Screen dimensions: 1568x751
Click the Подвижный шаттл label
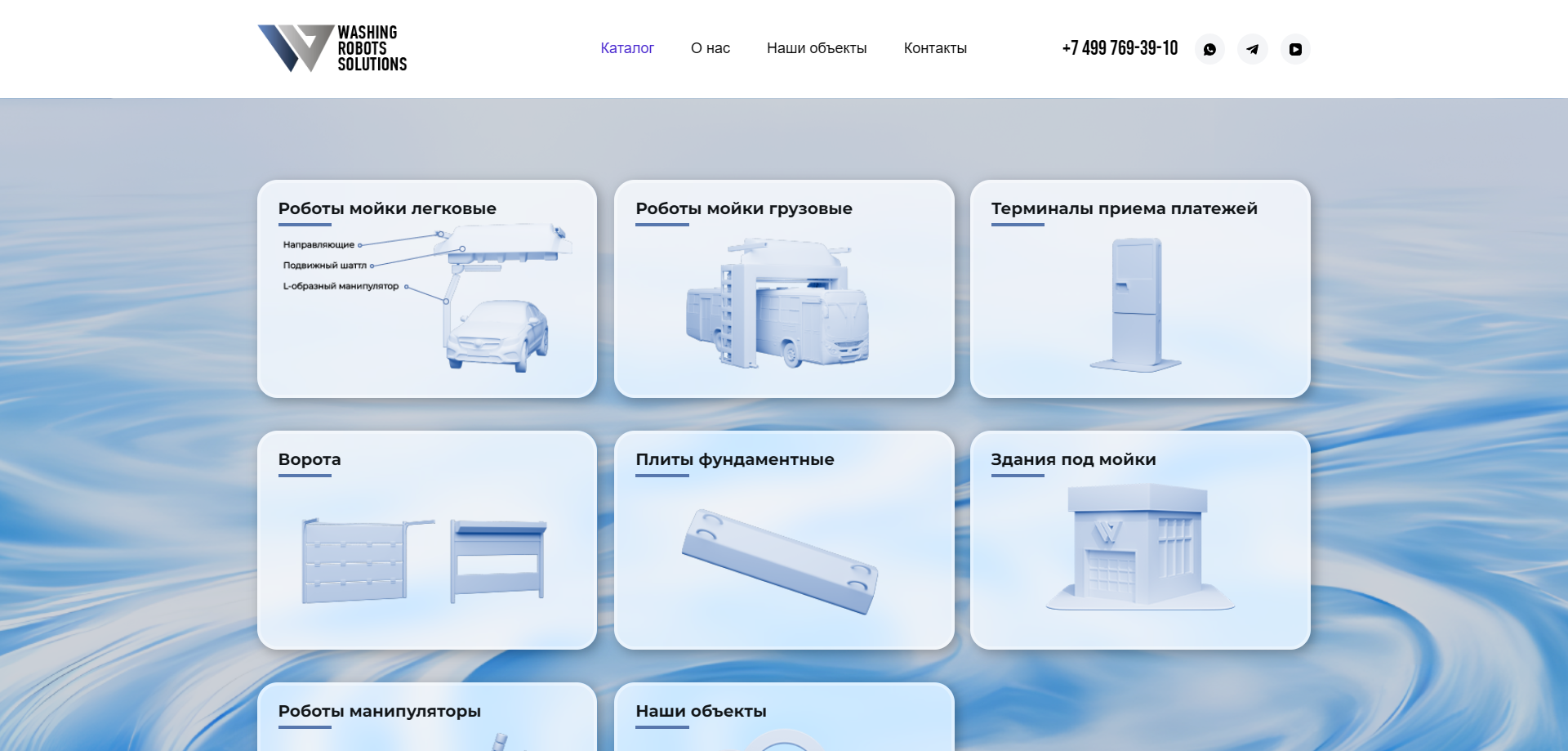(325, 266)
